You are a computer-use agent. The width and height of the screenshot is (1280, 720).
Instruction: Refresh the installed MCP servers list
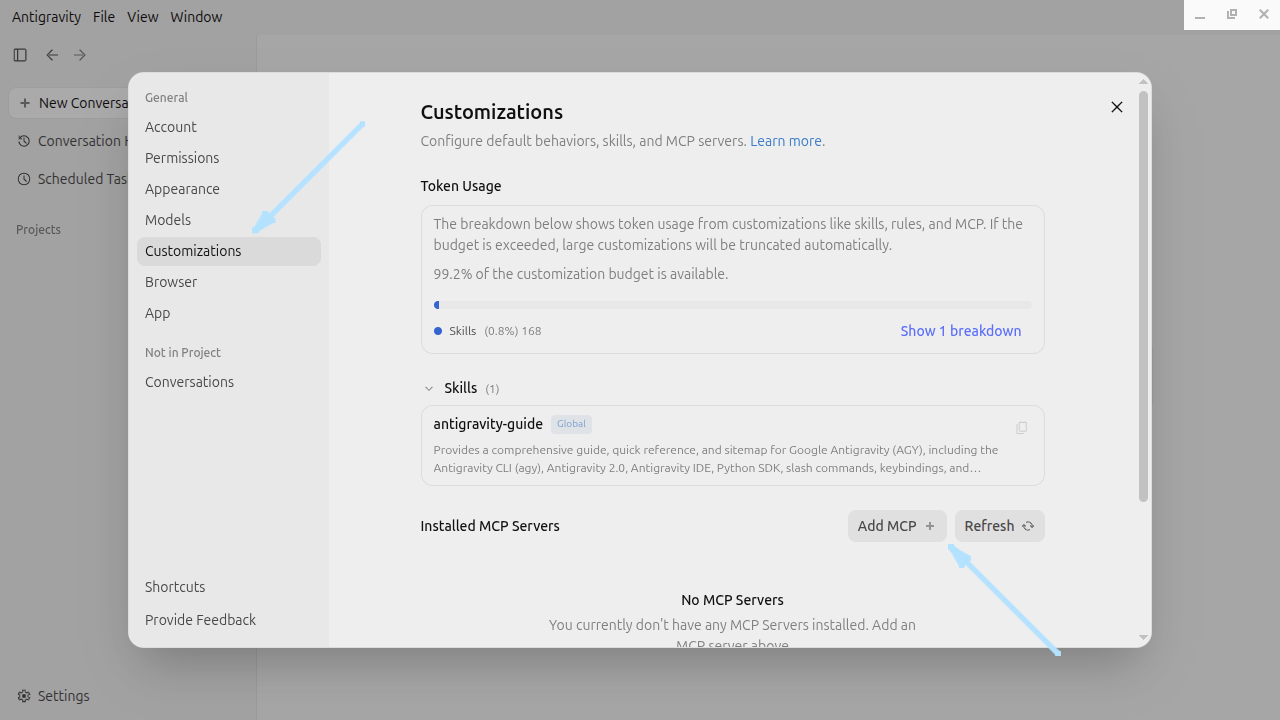click(999, 526)
